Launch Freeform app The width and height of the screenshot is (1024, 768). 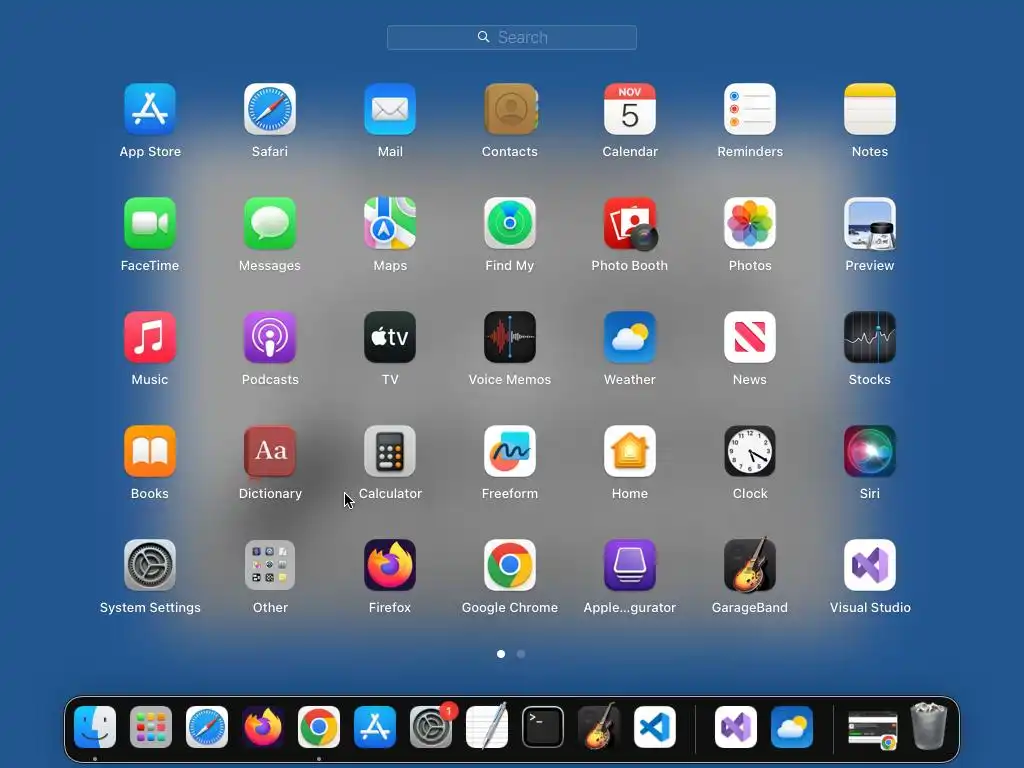coord(510,451)
